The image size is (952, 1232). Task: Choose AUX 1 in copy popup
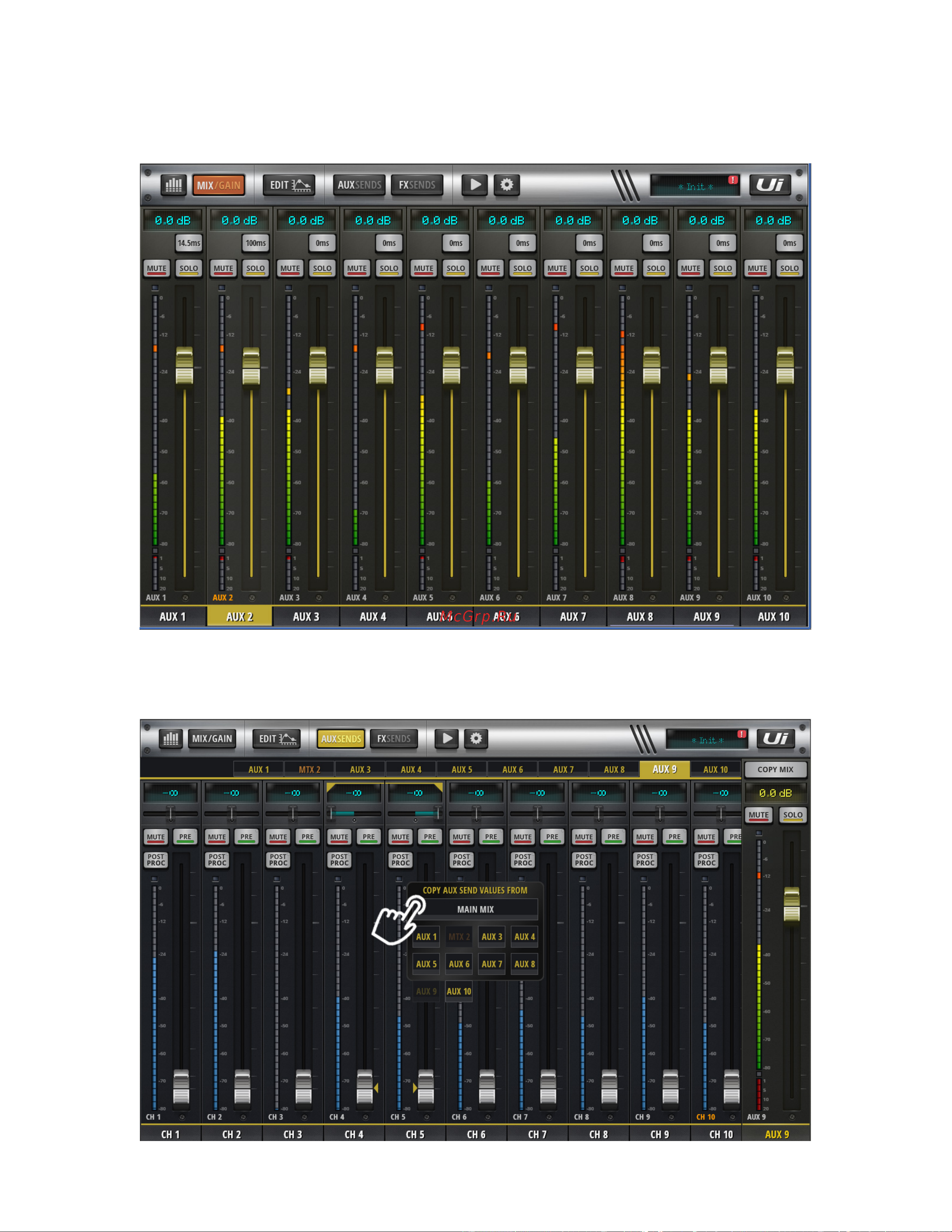pyautogui.click(x=426, y=937)
